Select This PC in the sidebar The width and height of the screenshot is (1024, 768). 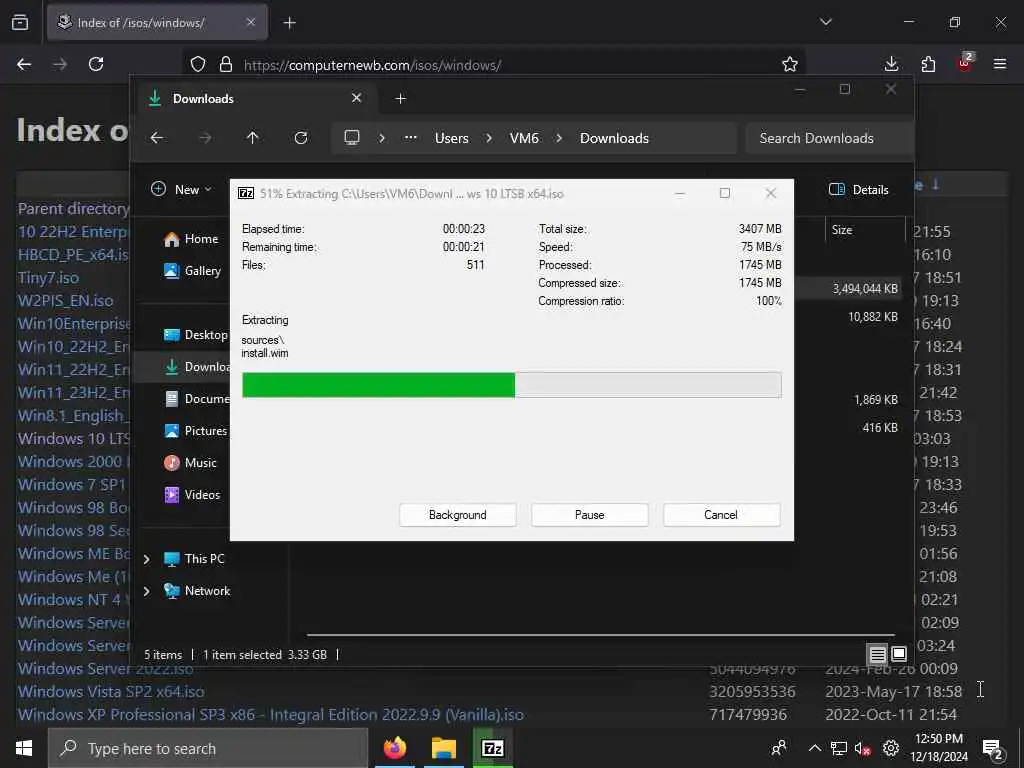[195, 558]
